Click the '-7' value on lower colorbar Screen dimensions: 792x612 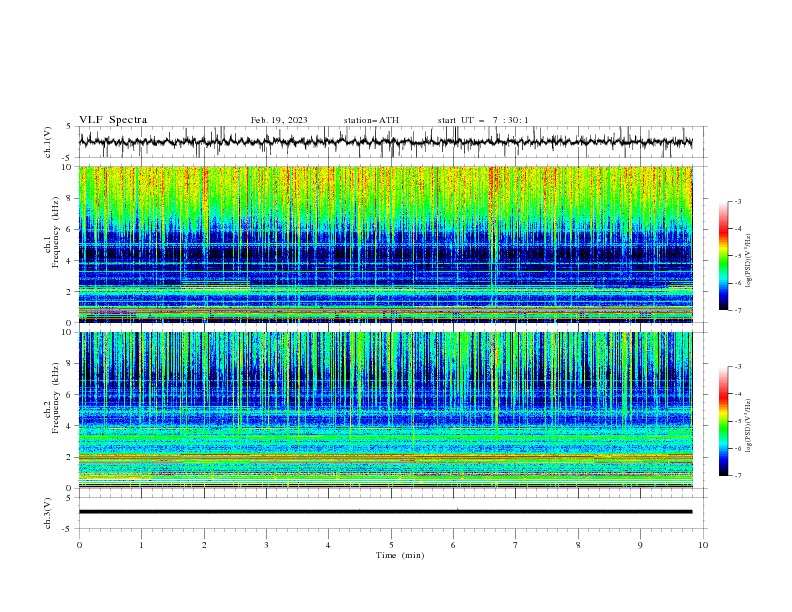coord(737,475)
